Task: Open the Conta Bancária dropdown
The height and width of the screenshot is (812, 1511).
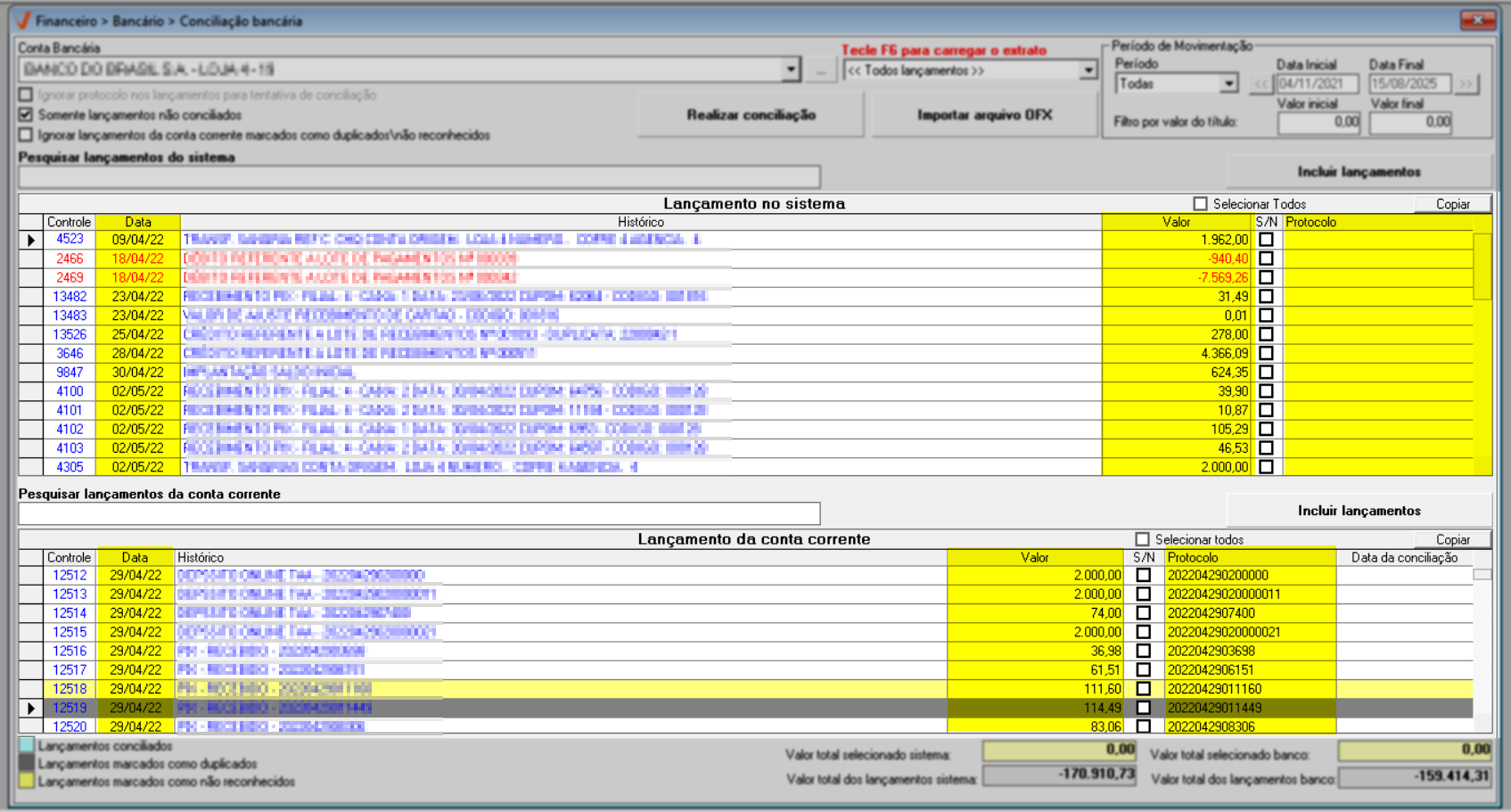Action: pos(790,70)
